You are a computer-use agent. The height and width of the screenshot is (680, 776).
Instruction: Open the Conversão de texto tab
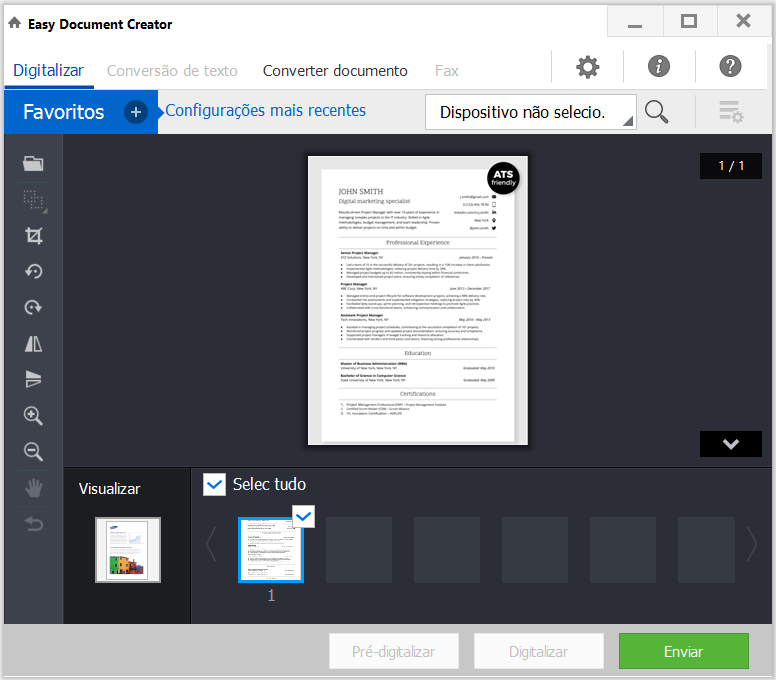pyautogui.click(x=172, y=71)
